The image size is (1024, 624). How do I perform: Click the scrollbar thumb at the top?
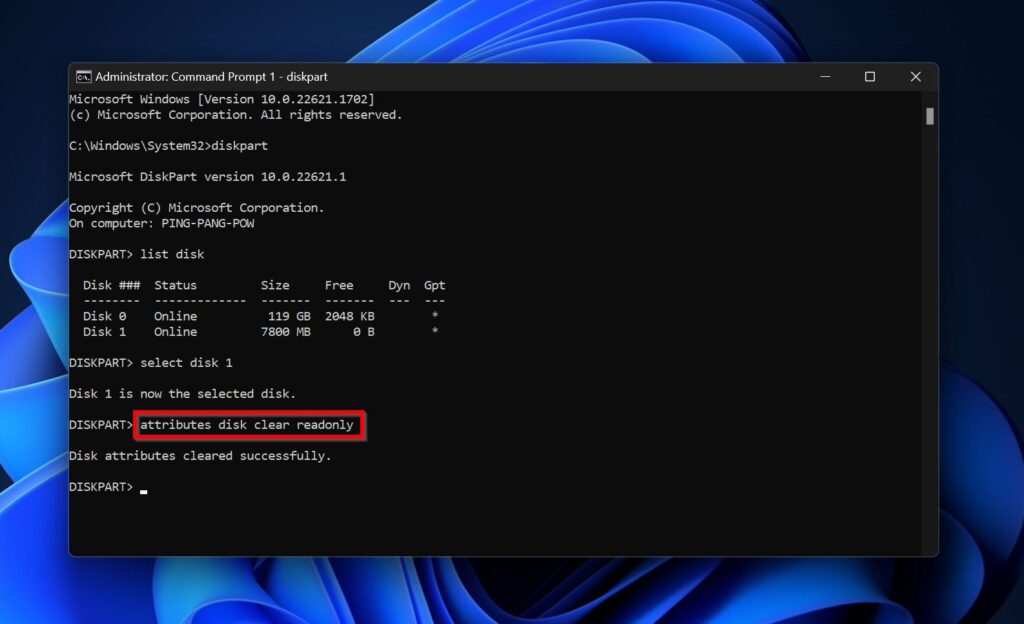pos(928,115)
